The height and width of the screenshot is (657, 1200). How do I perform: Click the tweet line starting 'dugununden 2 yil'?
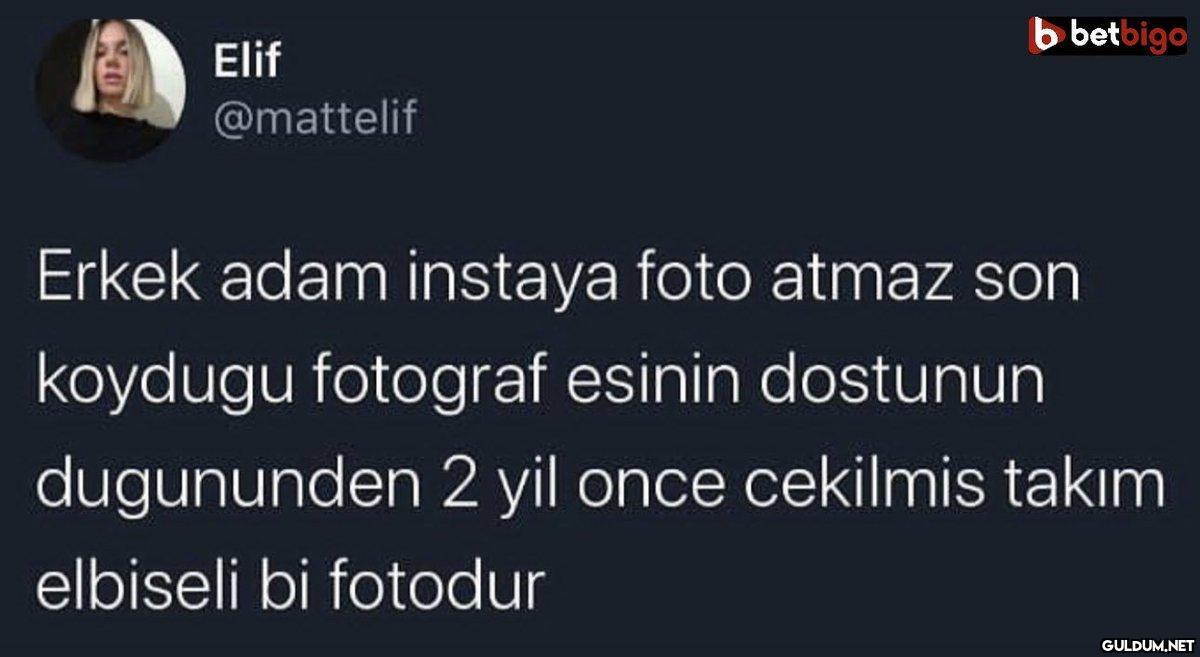[x=601, y=486]
